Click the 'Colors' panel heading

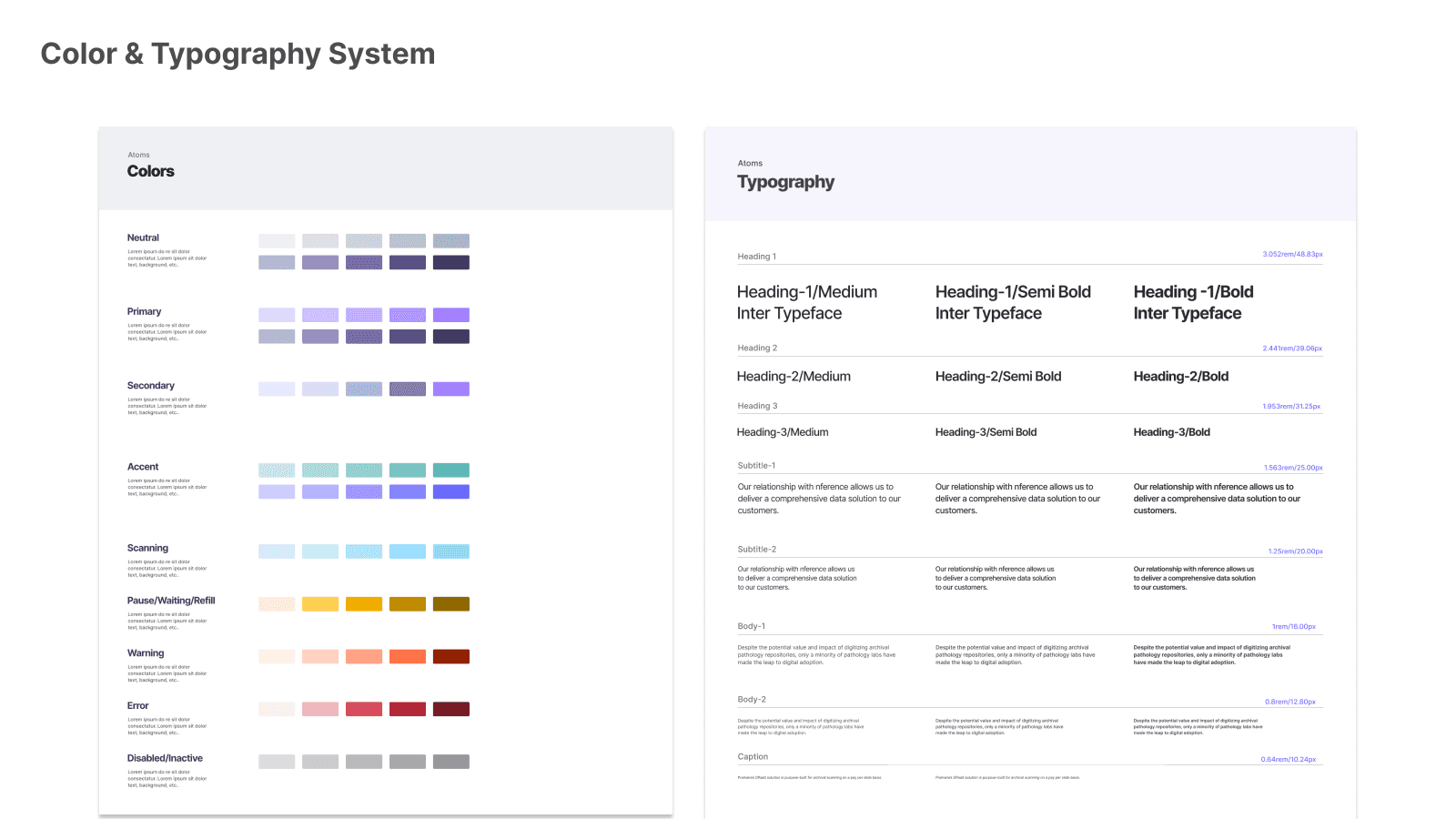coord(151,171)
